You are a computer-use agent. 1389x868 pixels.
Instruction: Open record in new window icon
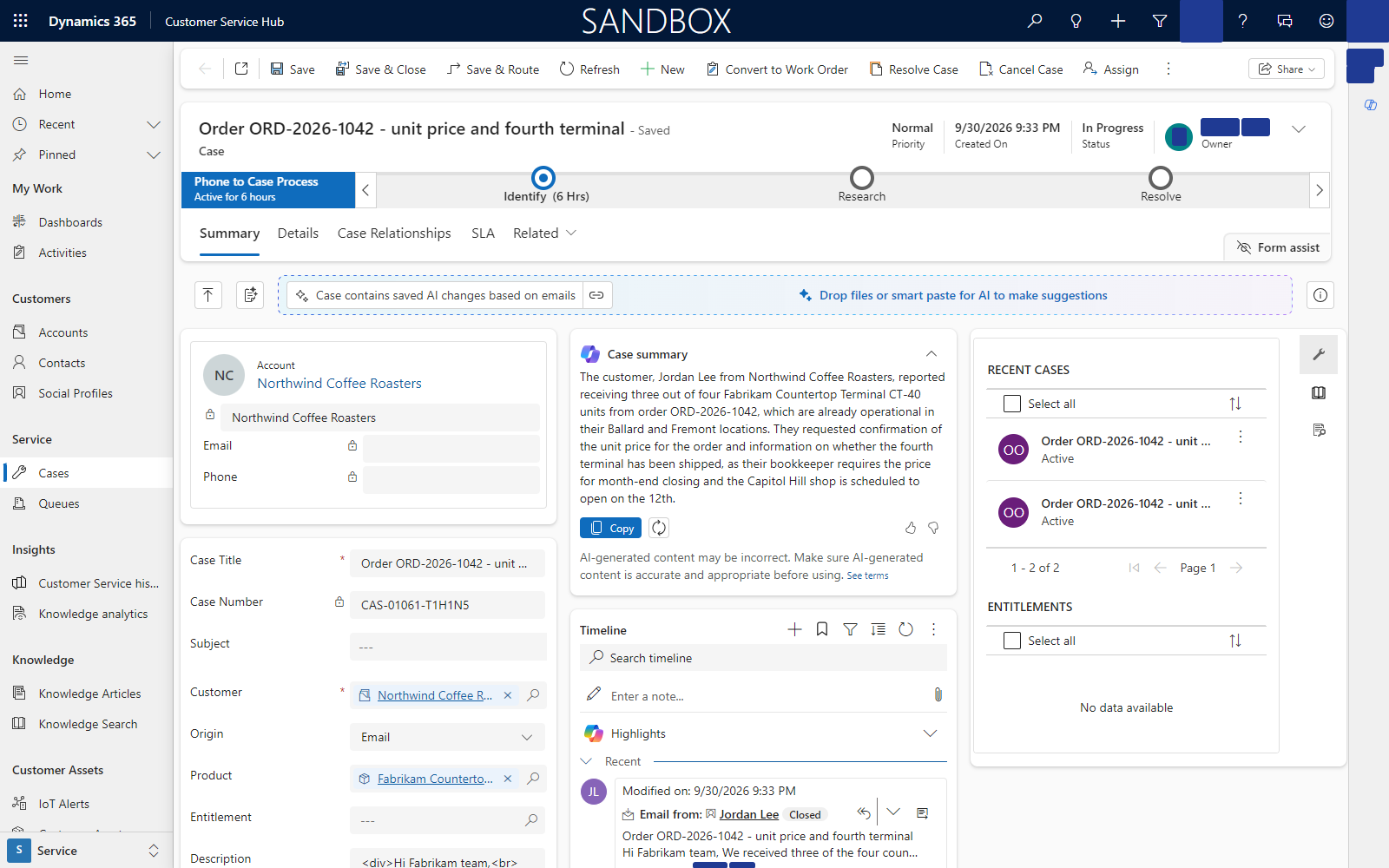(x=241, y=69)
